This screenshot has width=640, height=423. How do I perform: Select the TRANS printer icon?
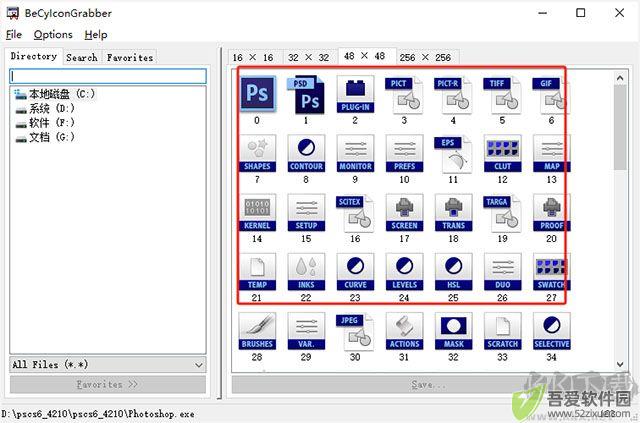point(453,213)
